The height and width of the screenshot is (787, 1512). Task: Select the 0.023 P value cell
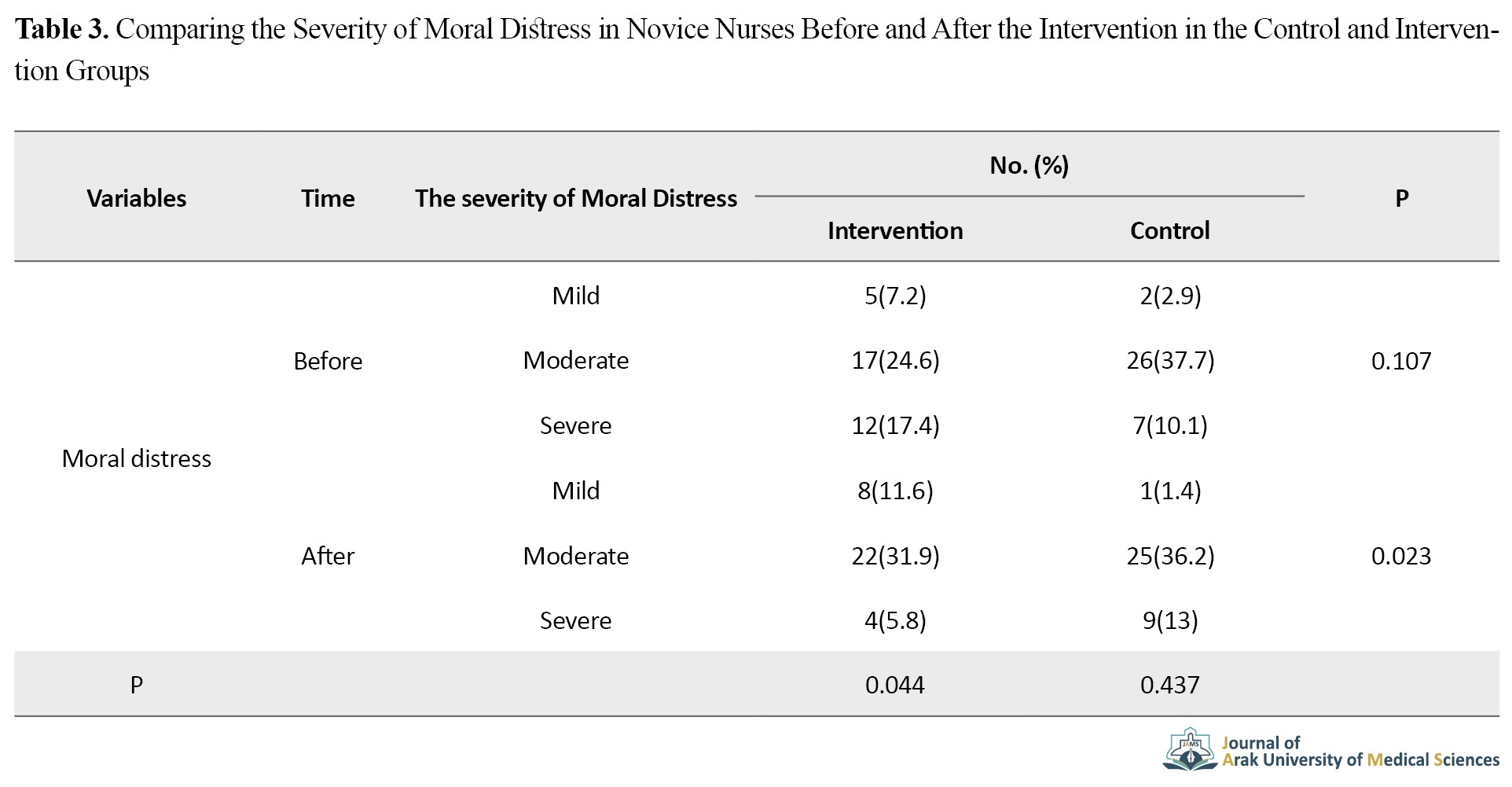(x=1401, y=556)
